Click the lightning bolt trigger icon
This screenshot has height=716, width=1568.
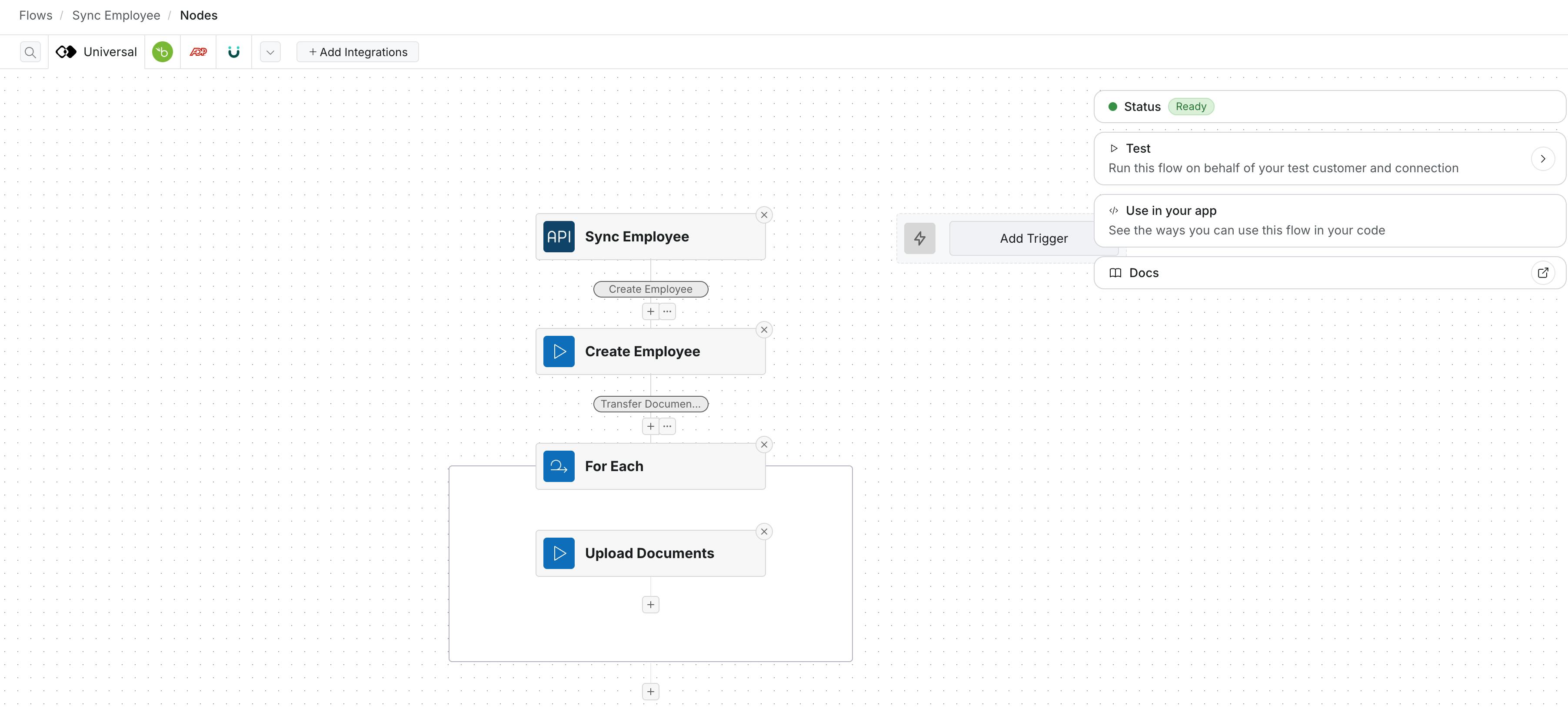[x=919, y=239]
